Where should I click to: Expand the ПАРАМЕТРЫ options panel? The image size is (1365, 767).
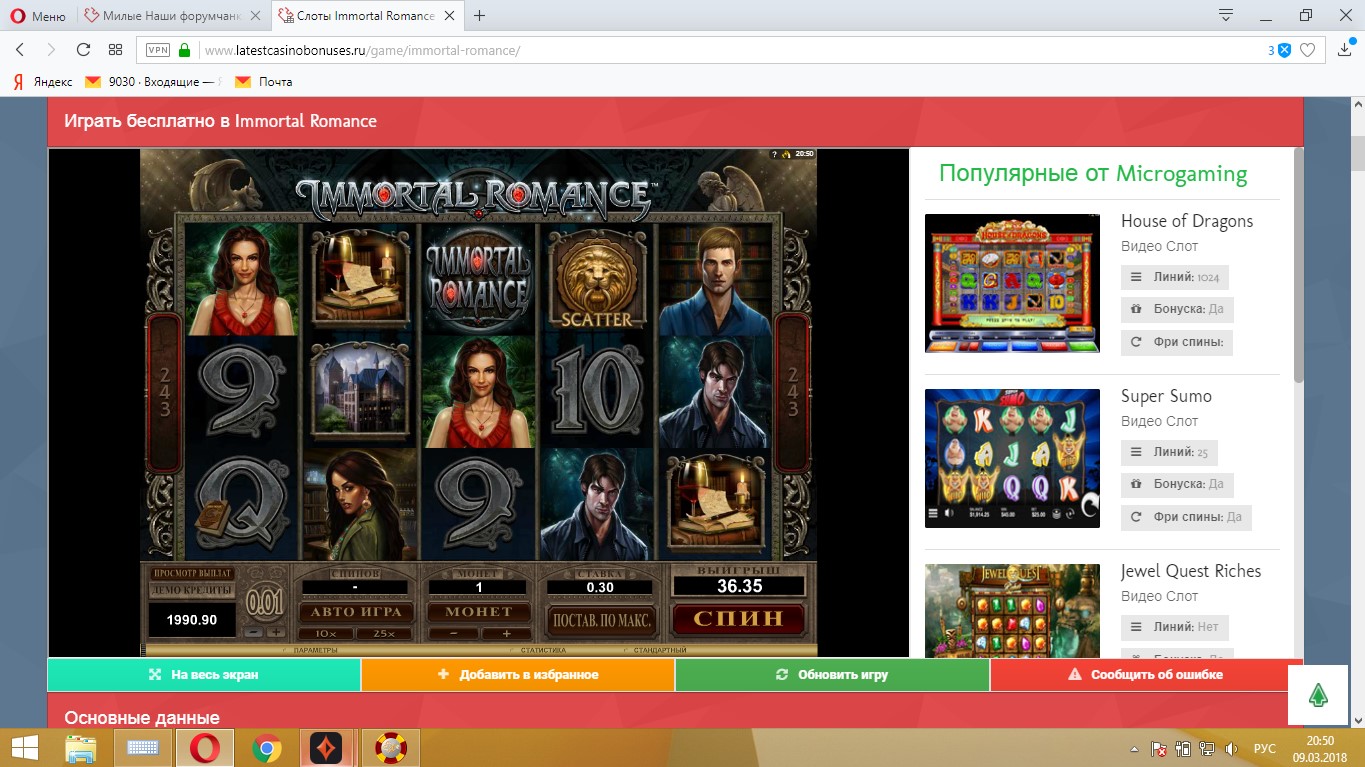(x=310, y=651)
